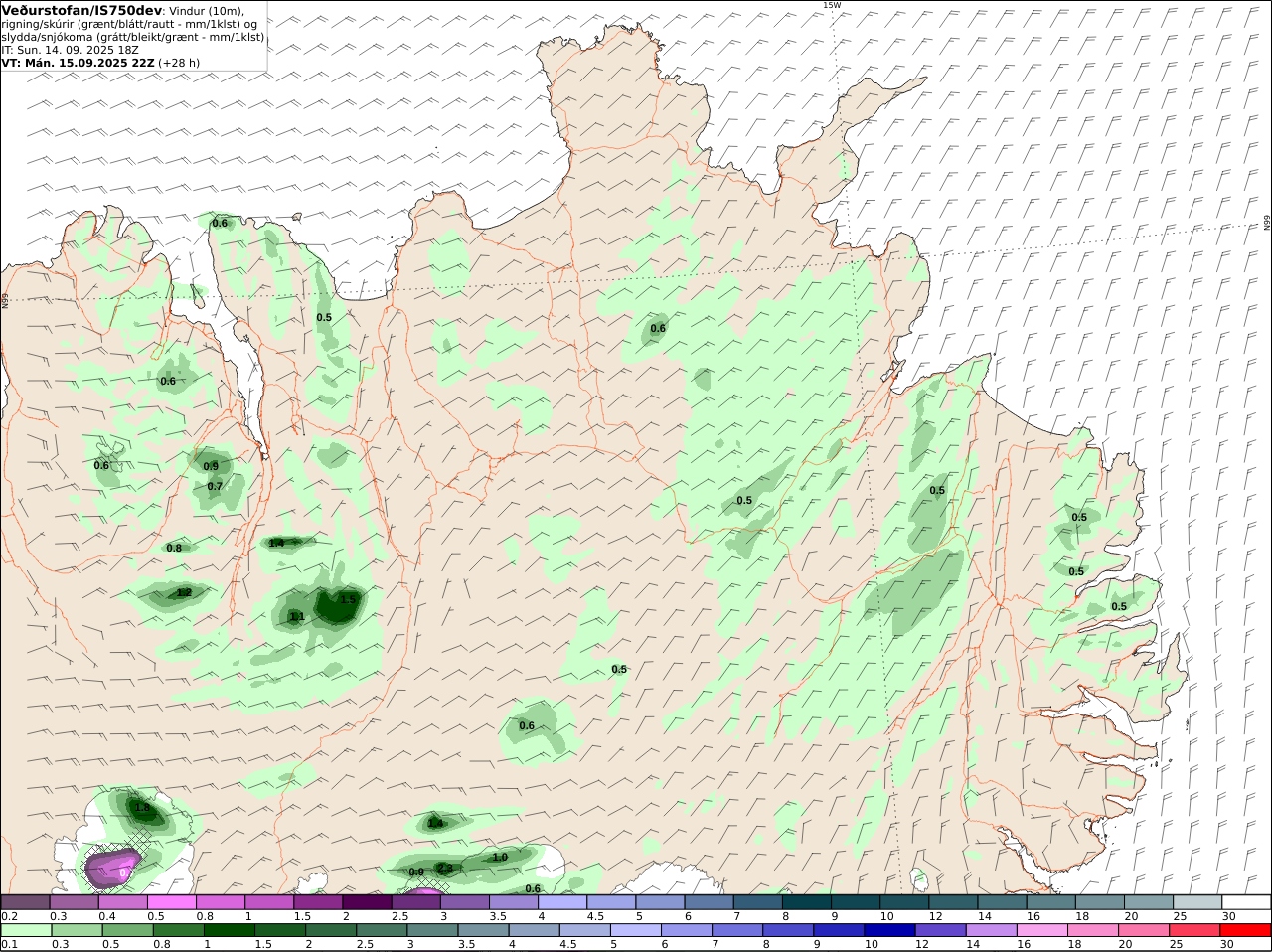Click the 0.9 map value directly above 0.7
Image resolution: width=1272 pixels, height=952 pixels.
[x=211, y=466]
